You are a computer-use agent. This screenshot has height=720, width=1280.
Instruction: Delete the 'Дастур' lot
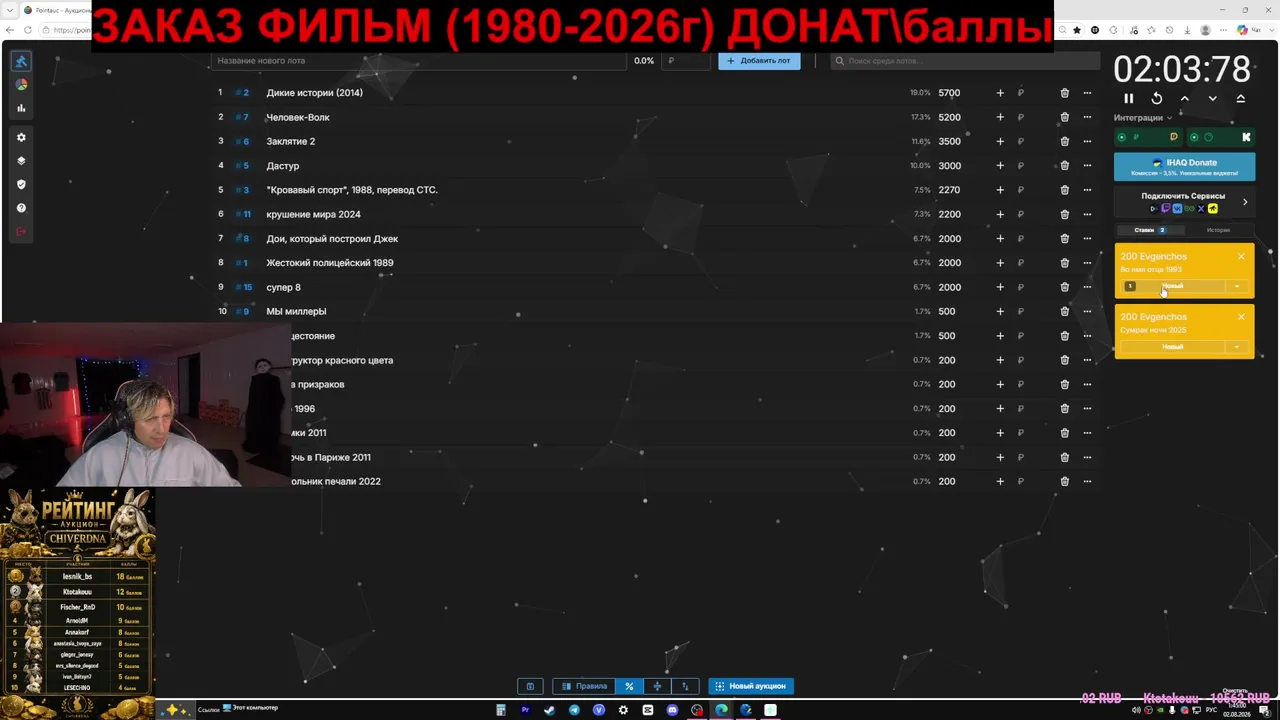1064,166
